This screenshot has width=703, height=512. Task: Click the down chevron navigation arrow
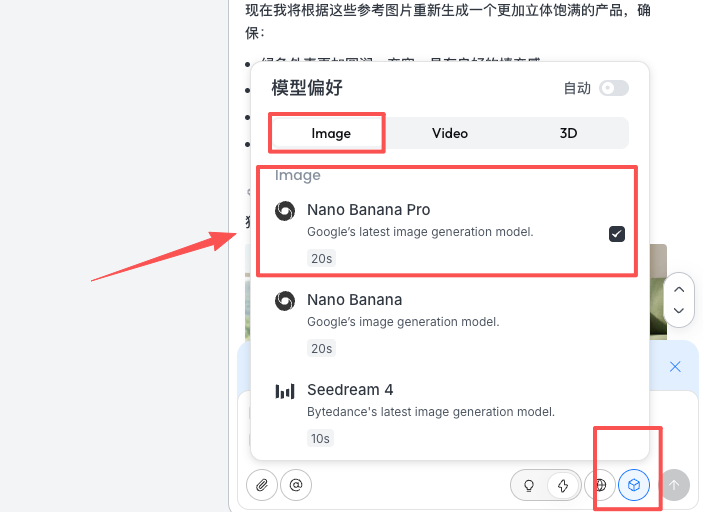tap(679, 310)
